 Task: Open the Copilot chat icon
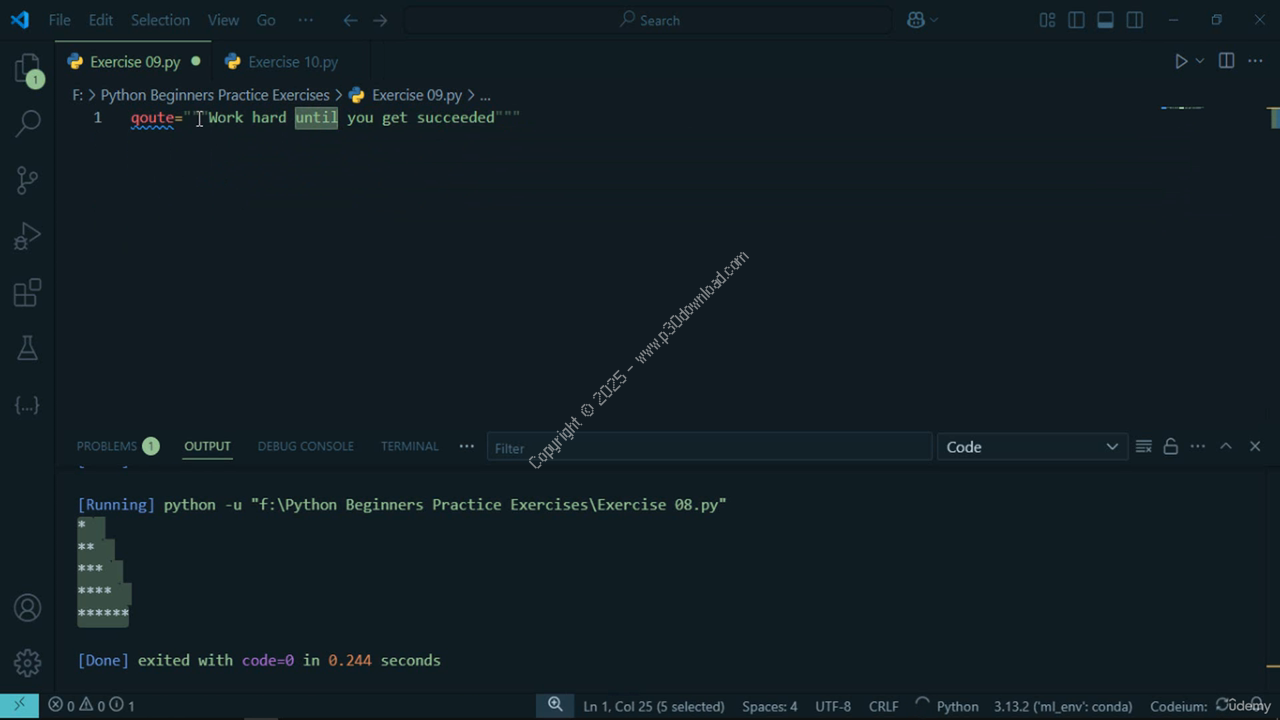pyautogui.click(x=916, y=20)
